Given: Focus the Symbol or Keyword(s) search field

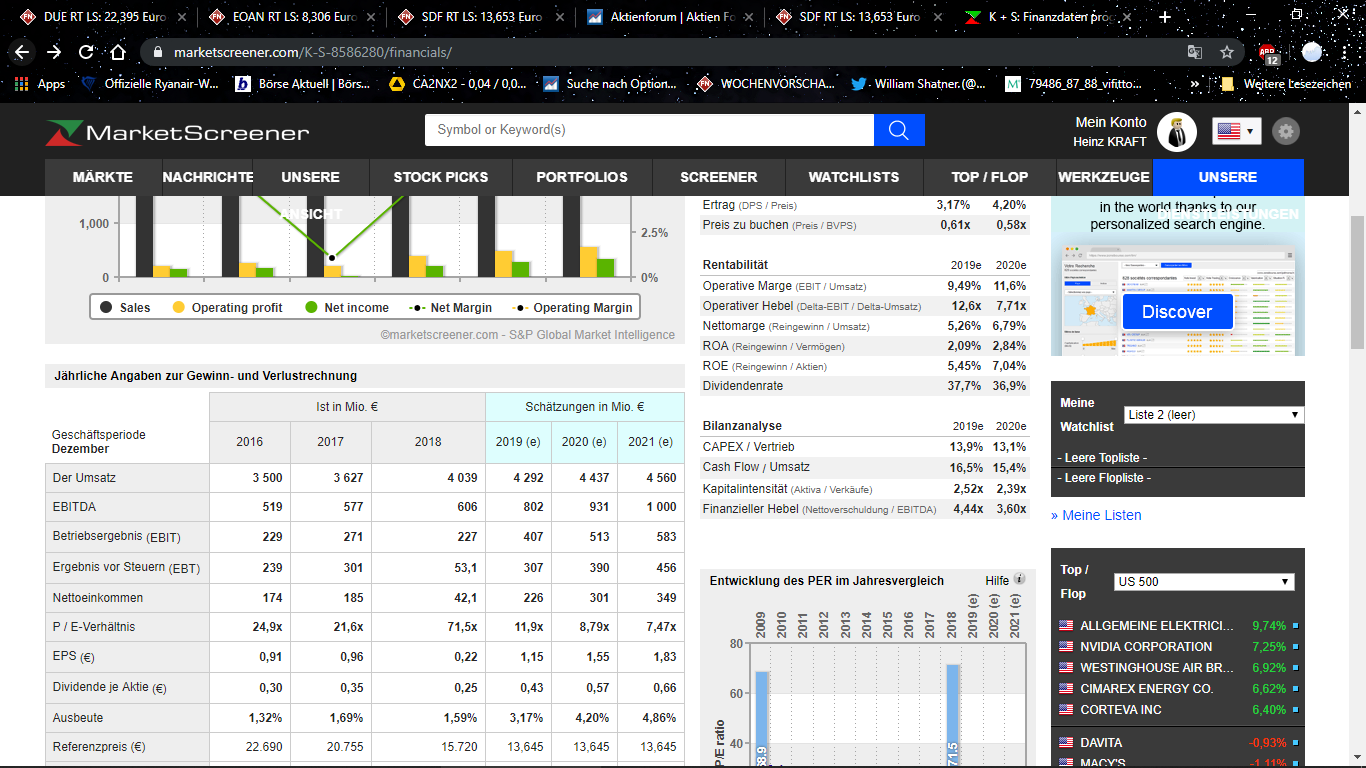Looking at the screenshot, I should point(649,130).
